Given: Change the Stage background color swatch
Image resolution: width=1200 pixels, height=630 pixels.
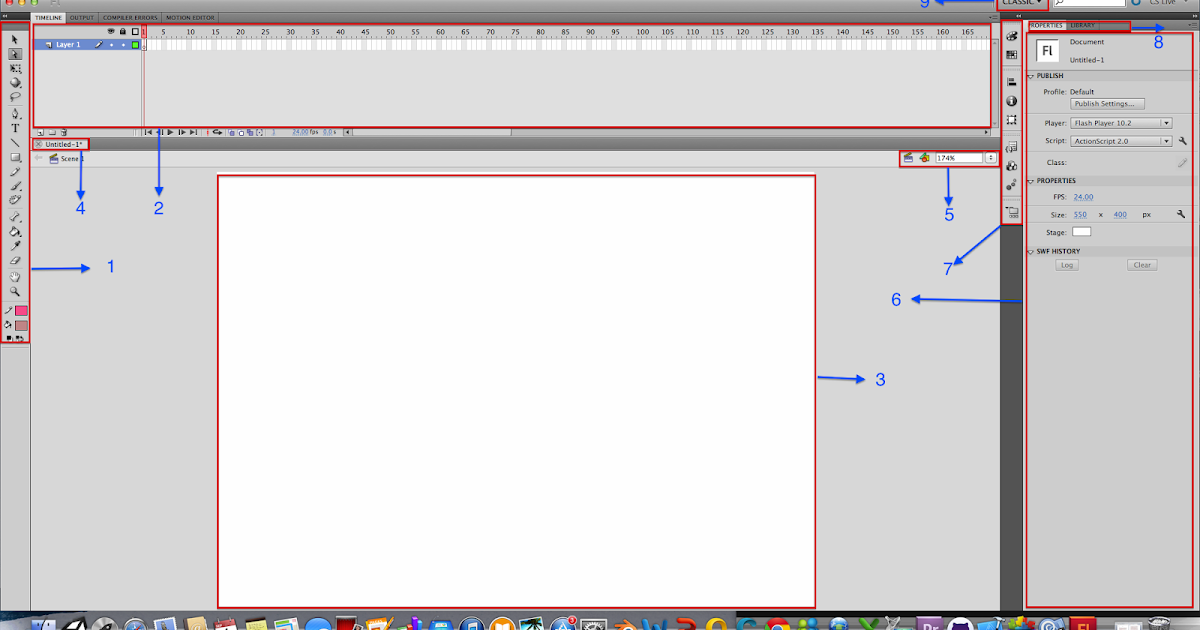Looking at the screenshot, I should (x=1081, y=231).
